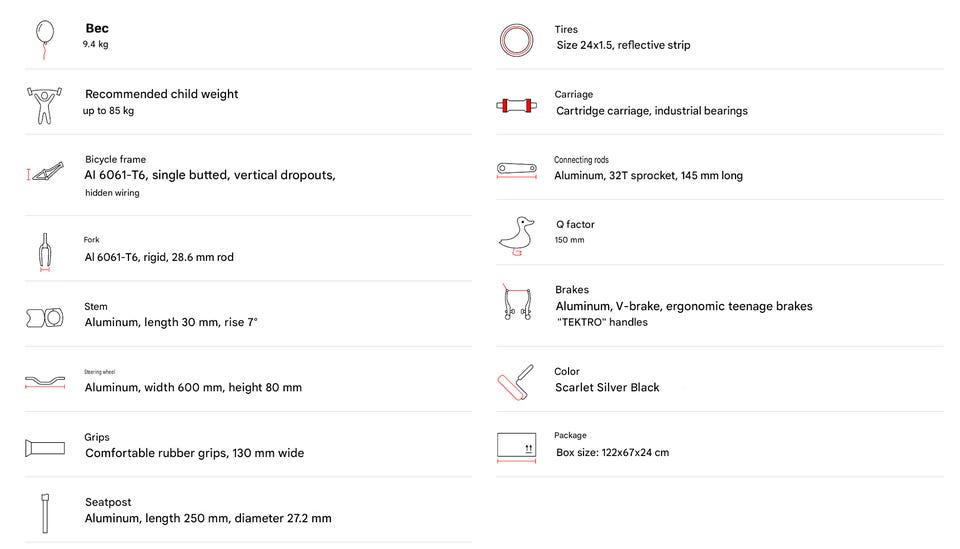The image size is (960, 549).
Task: Click the TEKTRO handles brake description
Action: pos(602,323)
